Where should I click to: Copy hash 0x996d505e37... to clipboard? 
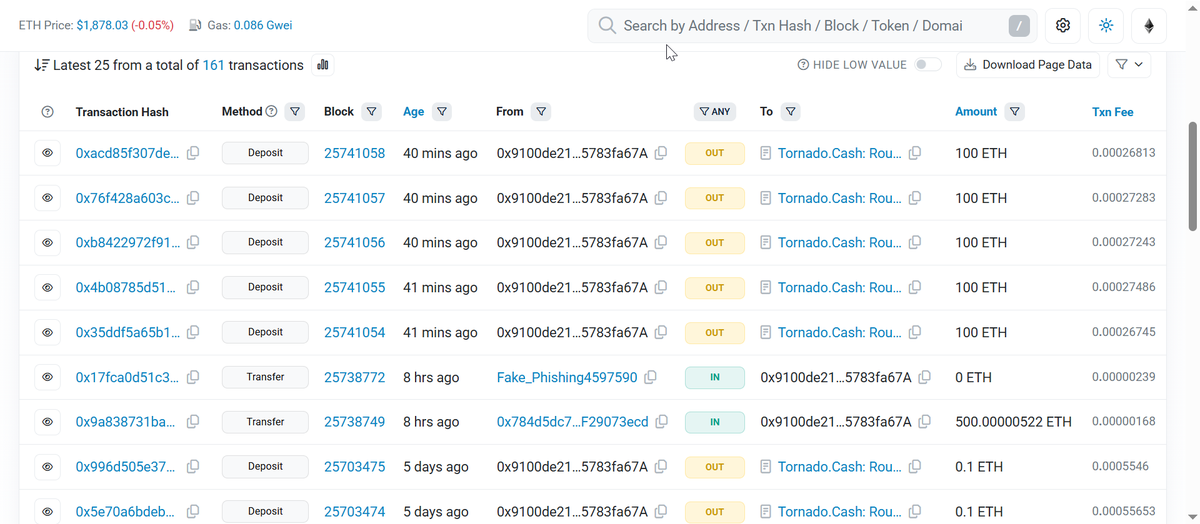(193, 467)
